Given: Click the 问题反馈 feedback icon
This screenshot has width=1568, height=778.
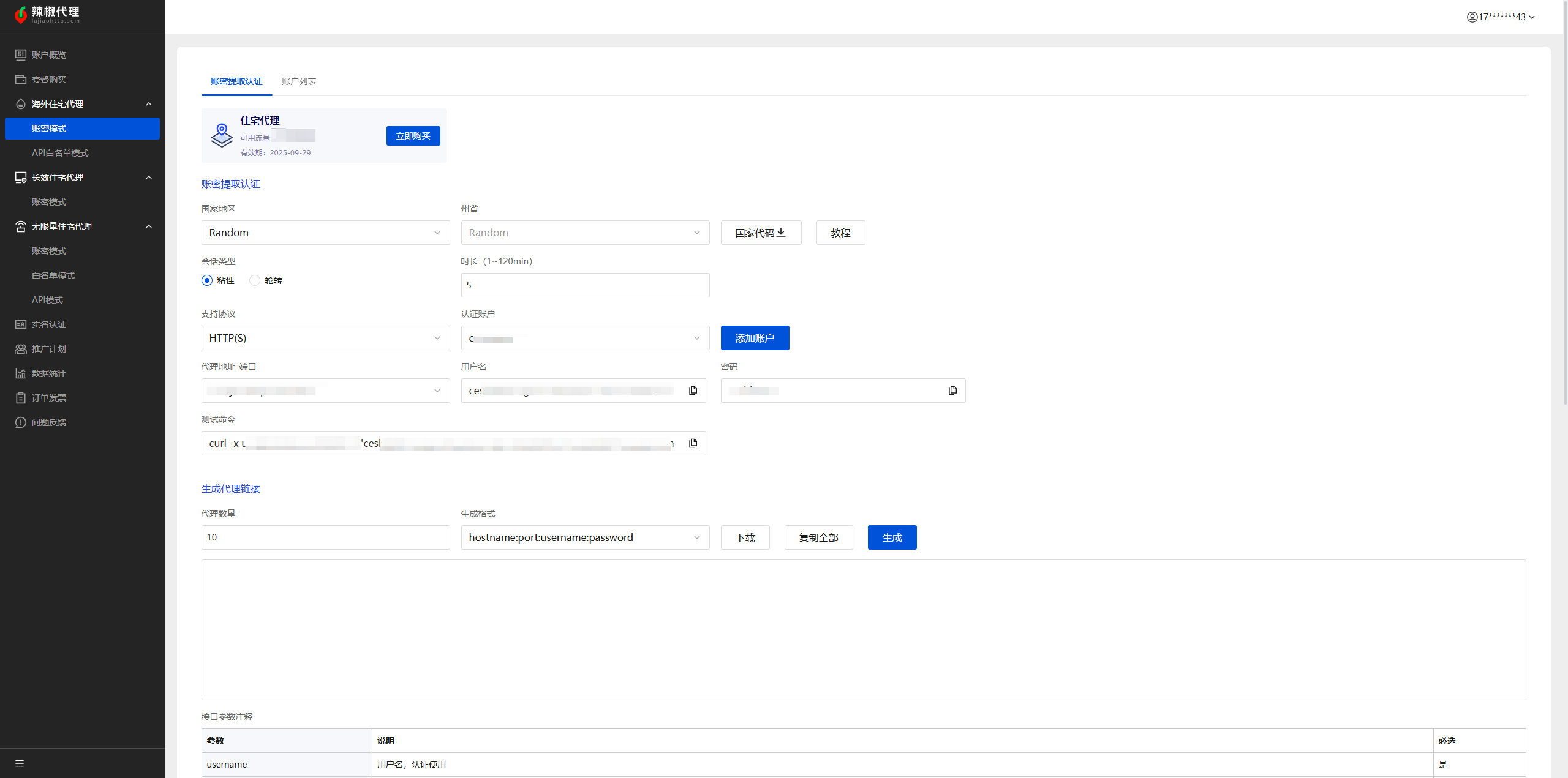Looking at the screenshot, I should (x=21, y=422).
